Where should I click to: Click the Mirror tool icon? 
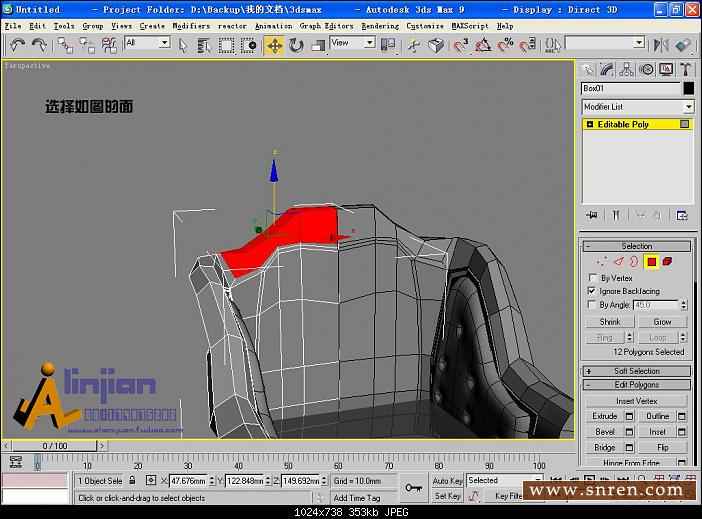click(x=661, y=45)
